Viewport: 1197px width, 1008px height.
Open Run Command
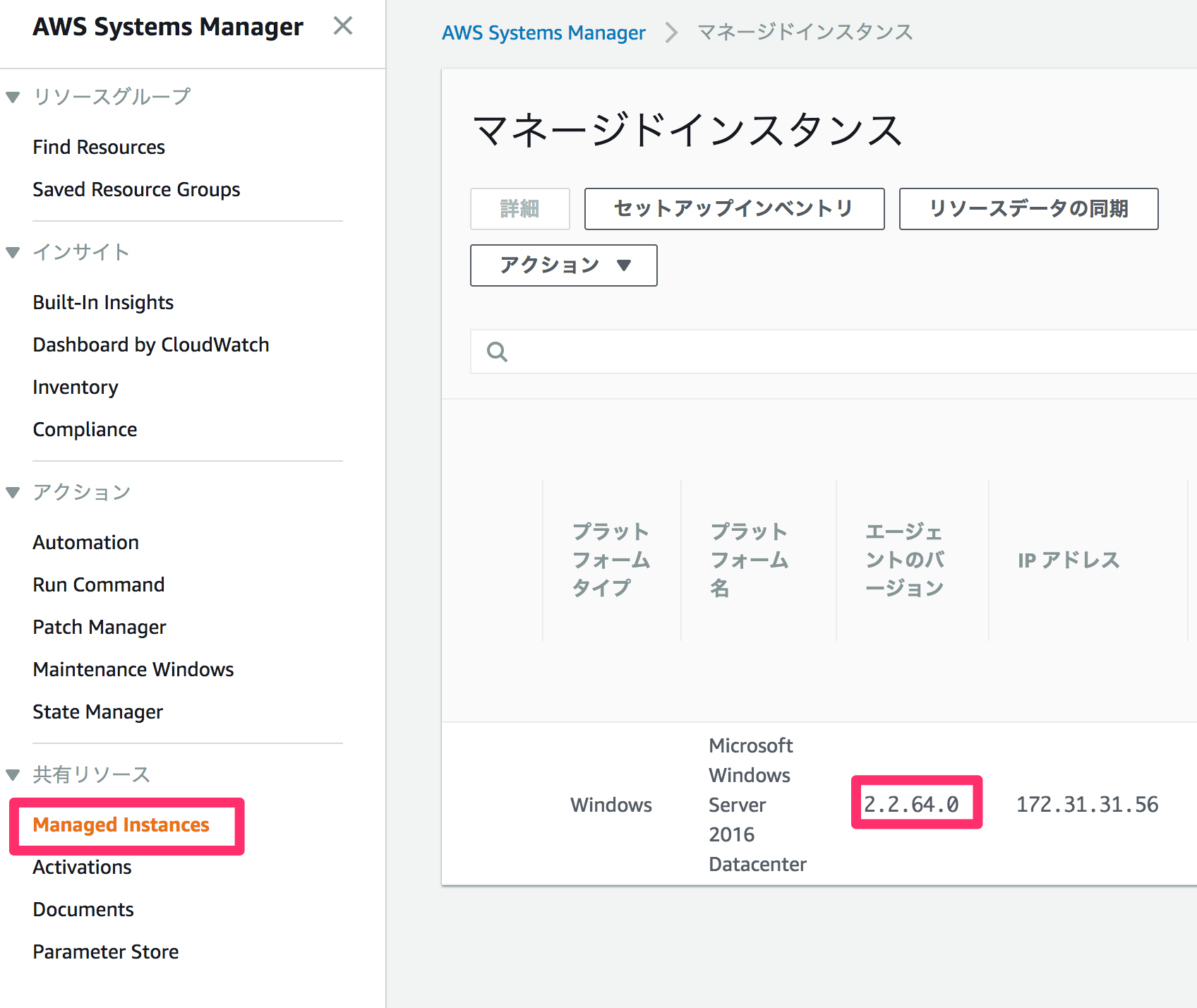point(98,584)
